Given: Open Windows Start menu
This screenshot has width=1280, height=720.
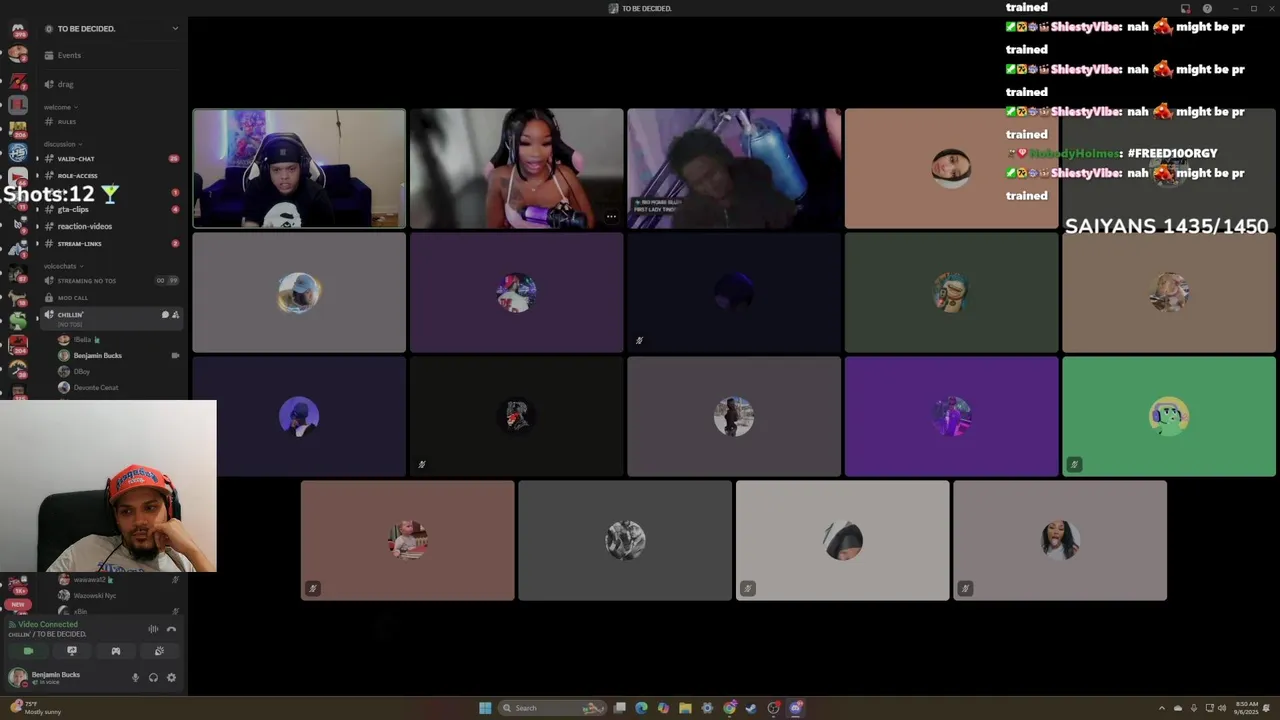Looking at the screenshot, I should coord(485,708).
